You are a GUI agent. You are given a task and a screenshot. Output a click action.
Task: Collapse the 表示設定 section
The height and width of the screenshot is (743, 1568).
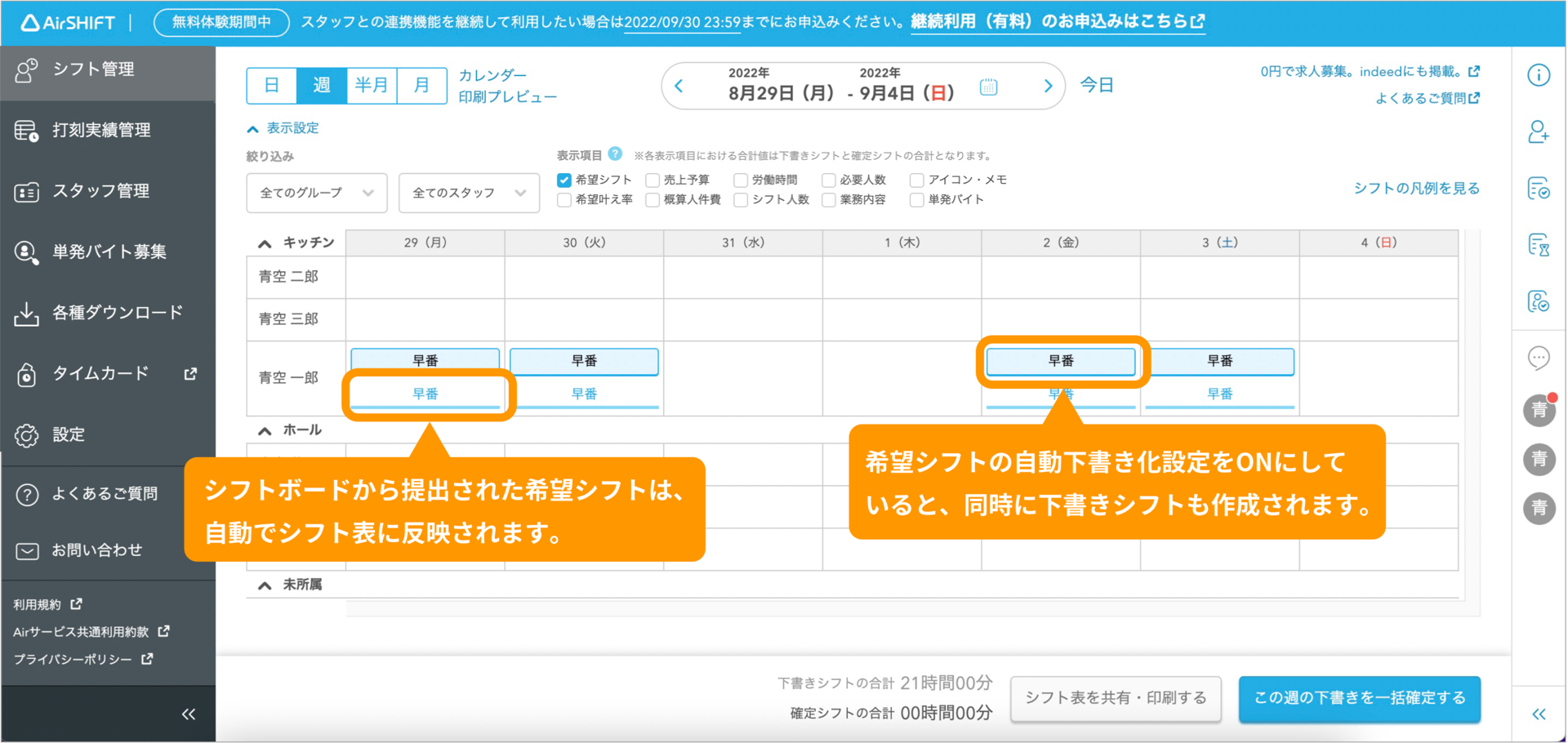[283, 128]
